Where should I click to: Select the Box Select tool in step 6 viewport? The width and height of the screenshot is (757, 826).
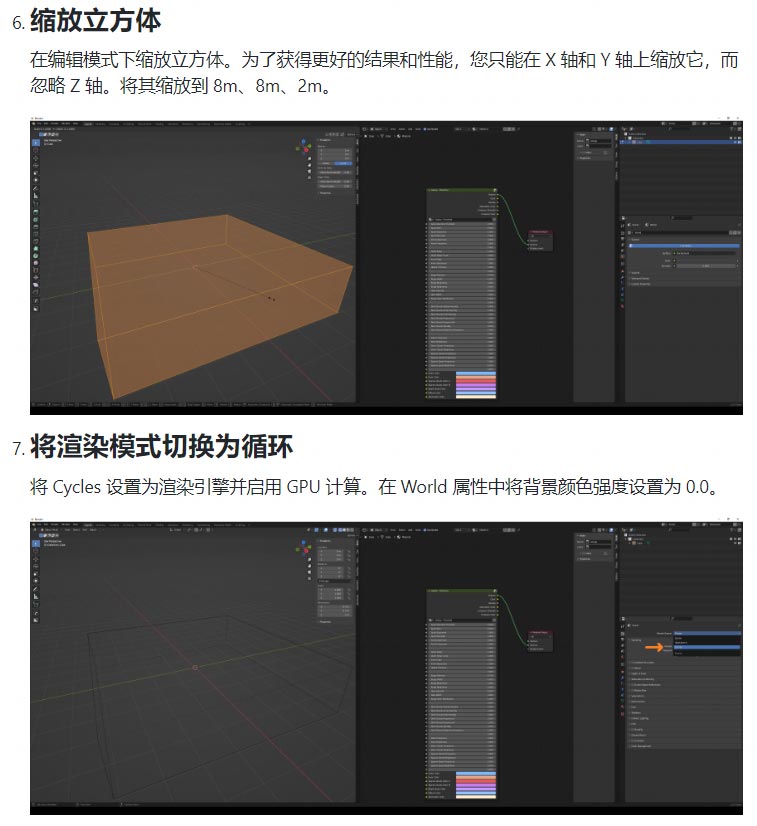pos(36,142)
